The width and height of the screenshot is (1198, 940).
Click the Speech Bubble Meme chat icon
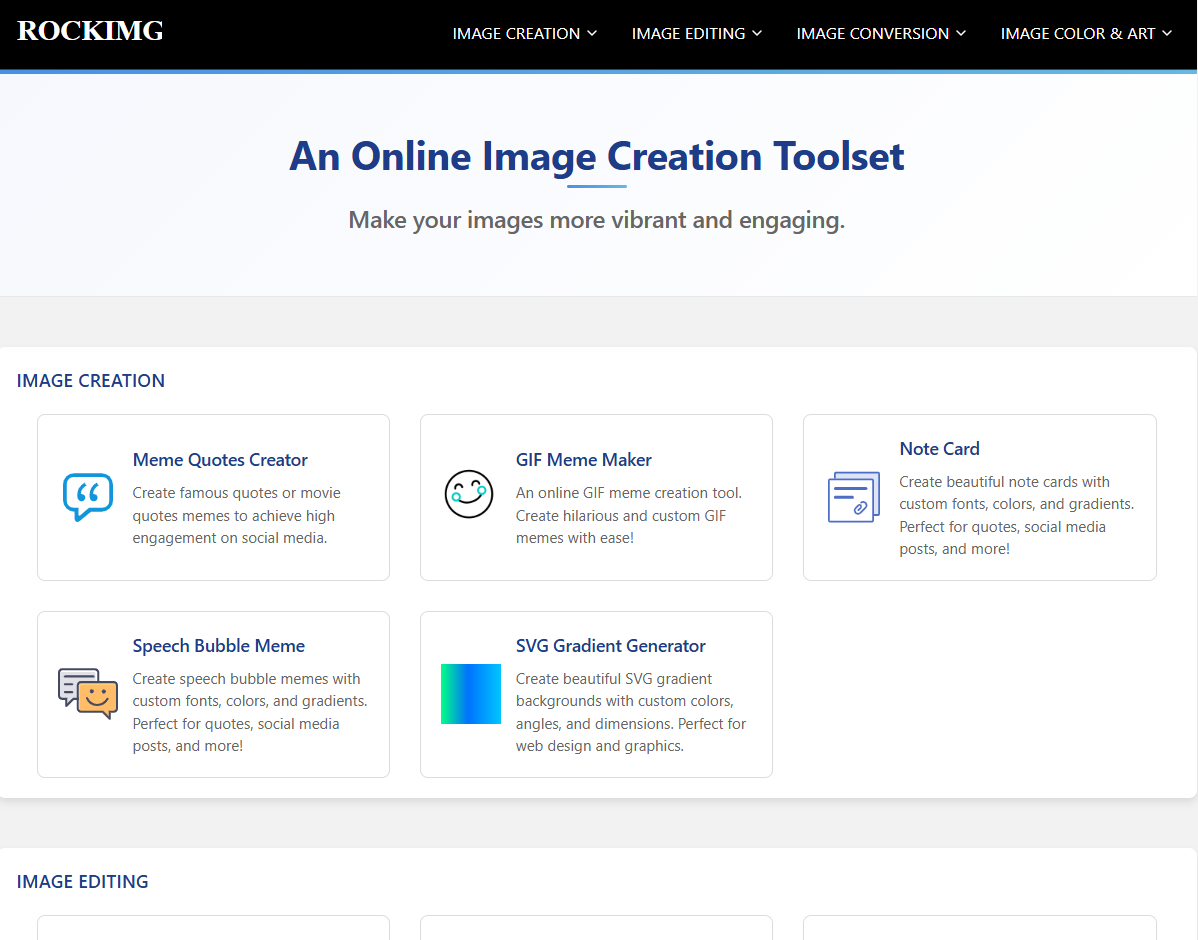coord(87,693)
